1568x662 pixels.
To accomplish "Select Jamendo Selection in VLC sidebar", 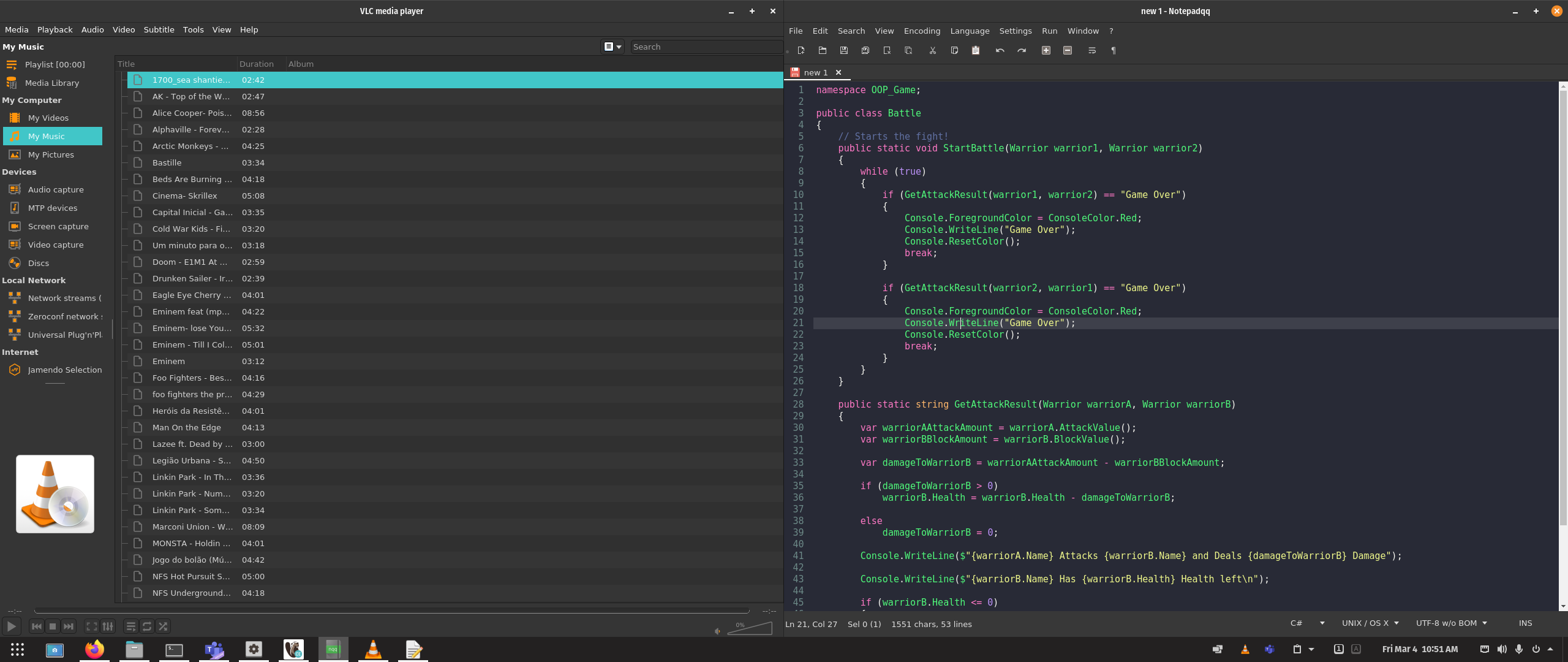I will point(64,370).
